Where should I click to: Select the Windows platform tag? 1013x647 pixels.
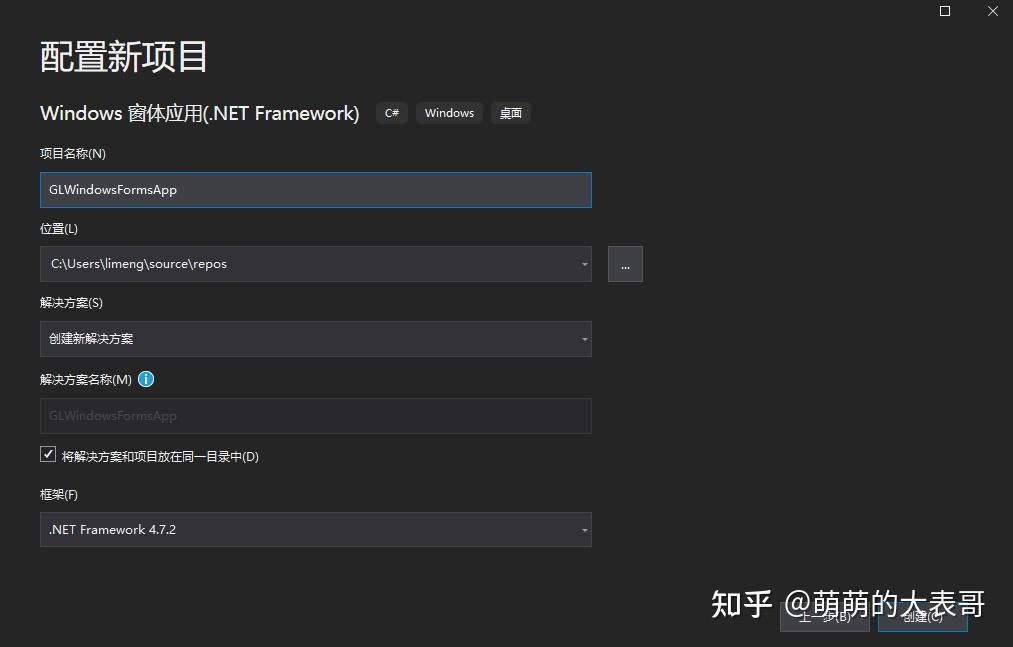[449, 112]
